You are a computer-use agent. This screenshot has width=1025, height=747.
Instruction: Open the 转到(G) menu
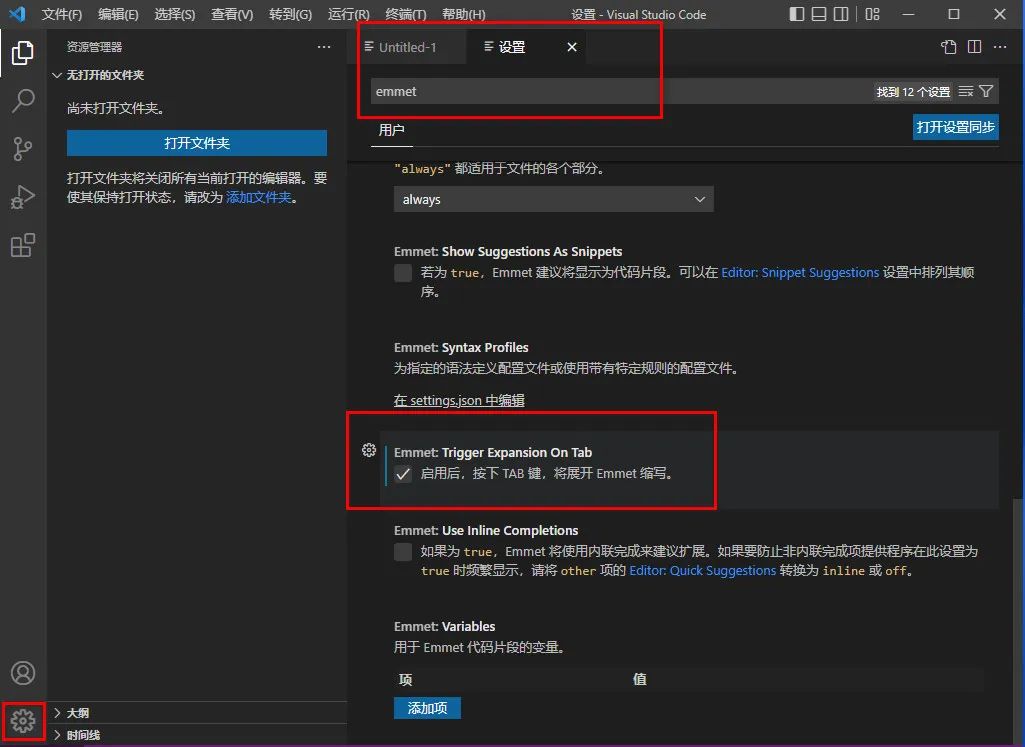[x=290, y=14]
